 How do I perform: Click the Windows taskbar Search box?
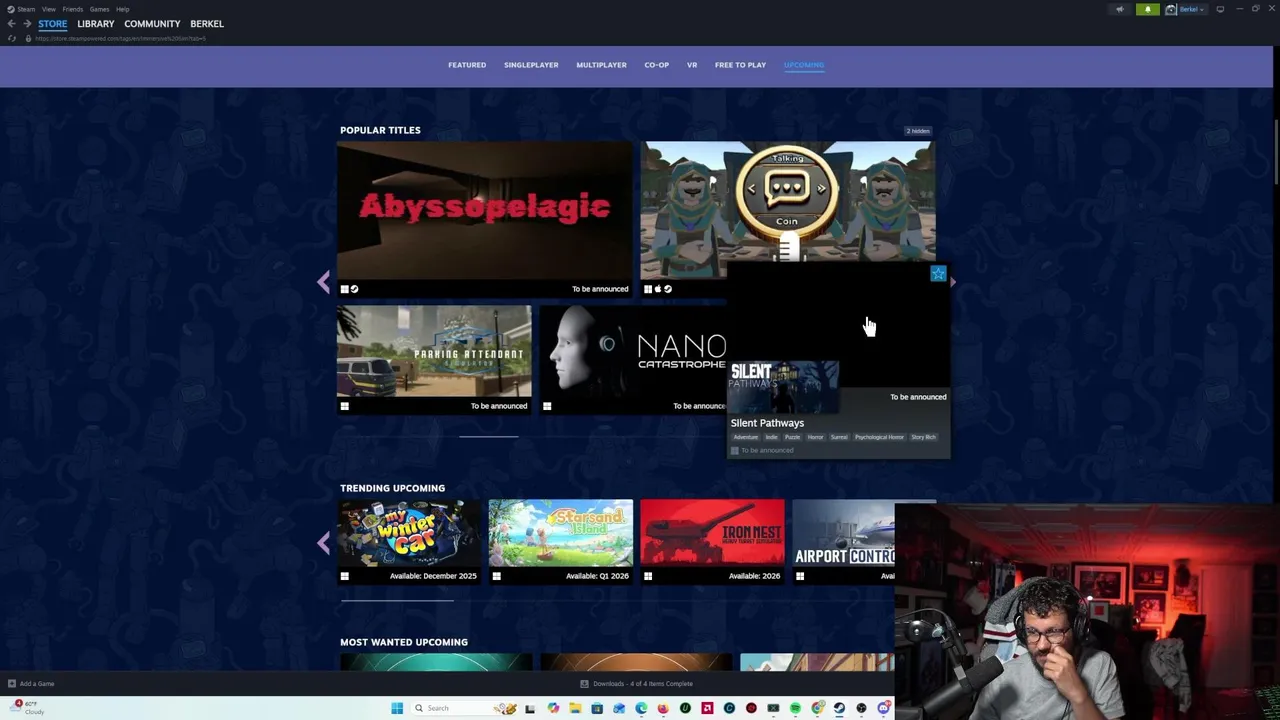click(465, 708)
